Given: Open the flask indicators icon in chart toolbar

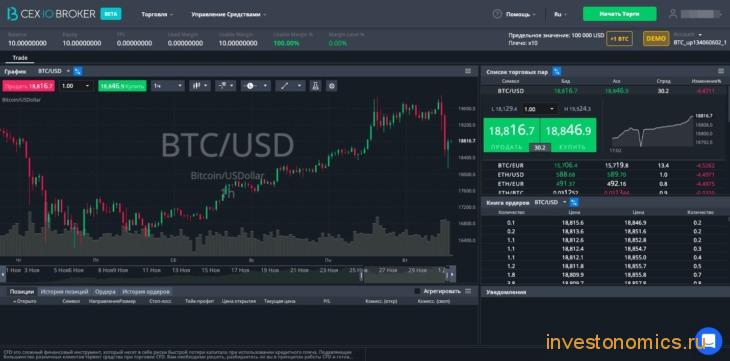Looking at the screenshot, I should pyautogui.click(x=315, y=86).
